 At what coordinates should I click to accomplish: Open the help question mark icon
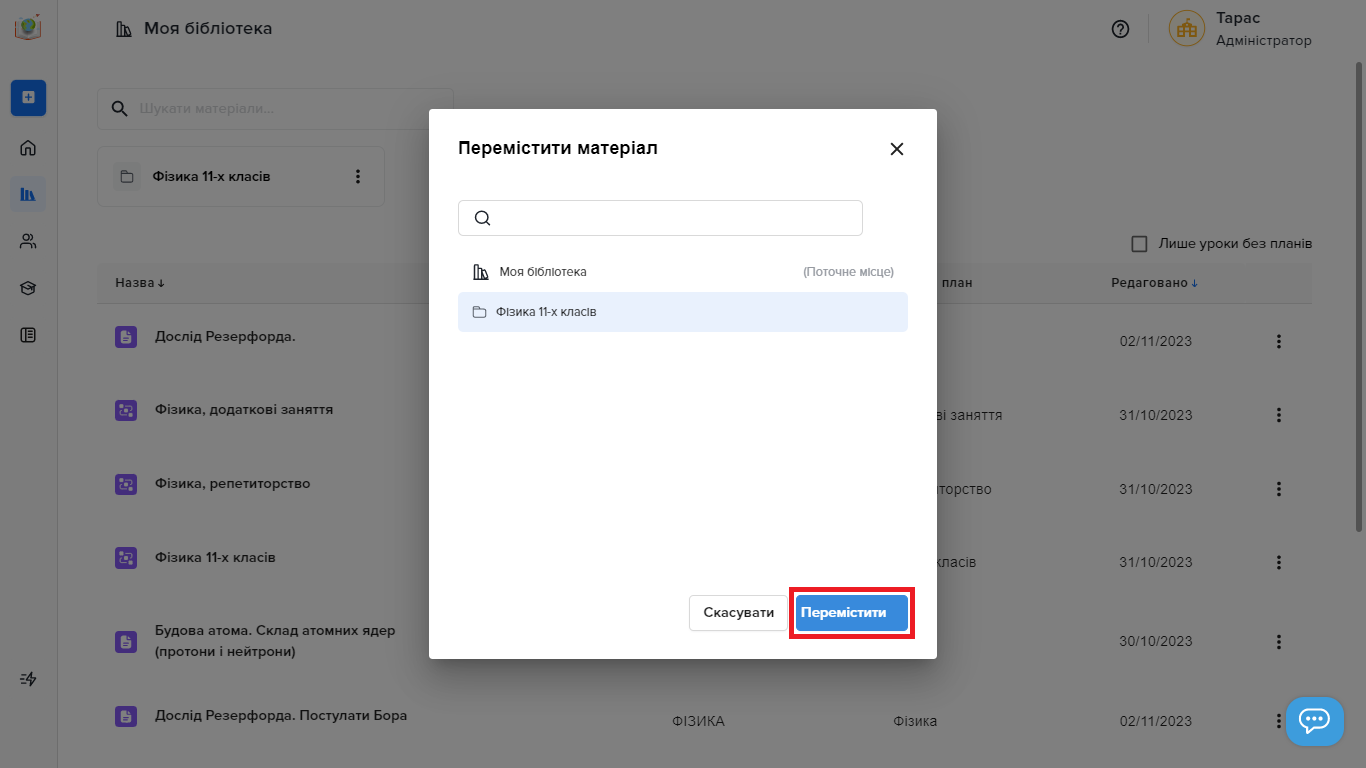point(1120,29)
